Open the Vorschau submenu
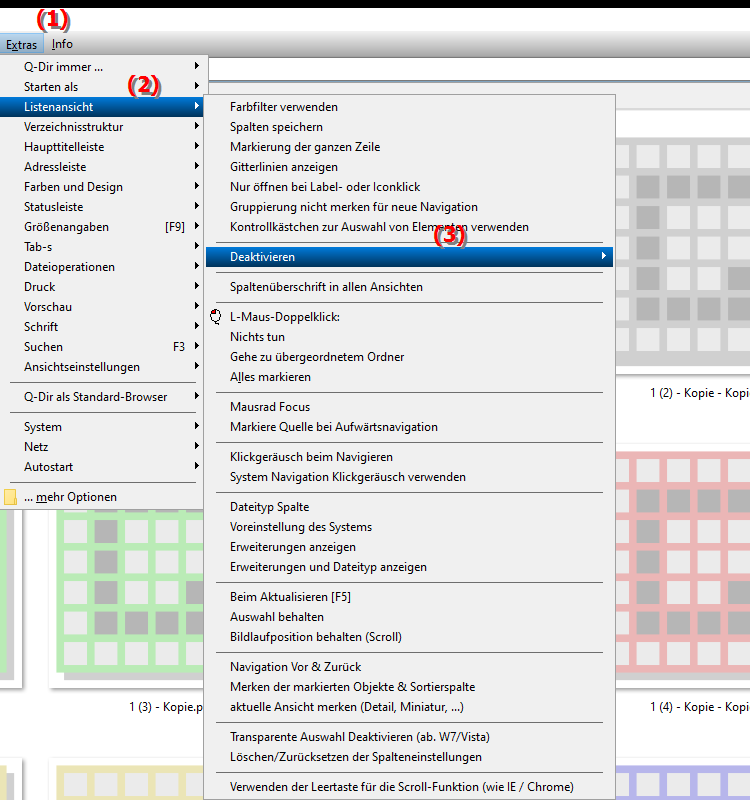This screenshot has width=750, height=800. (x=102, y=307)
